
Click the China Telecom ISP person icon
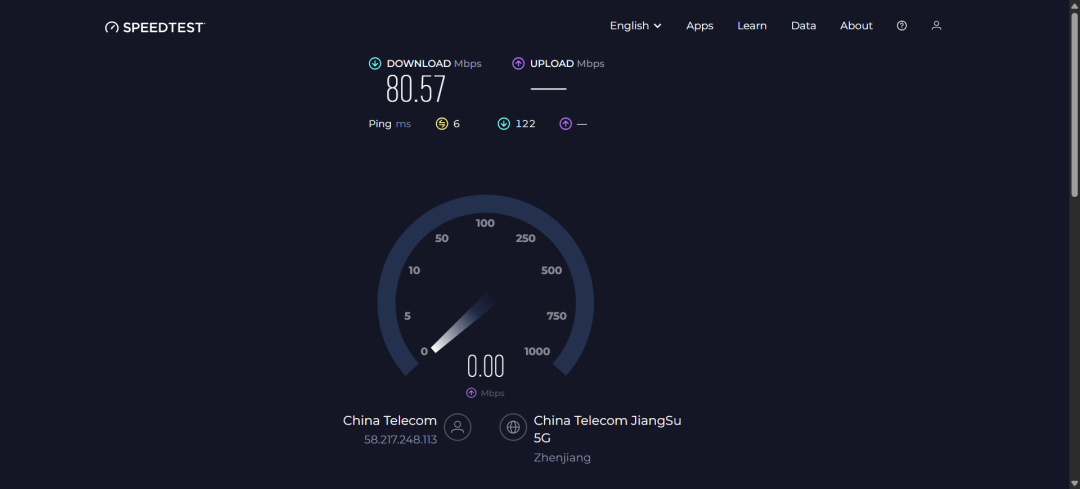click(x=457, y=427)
